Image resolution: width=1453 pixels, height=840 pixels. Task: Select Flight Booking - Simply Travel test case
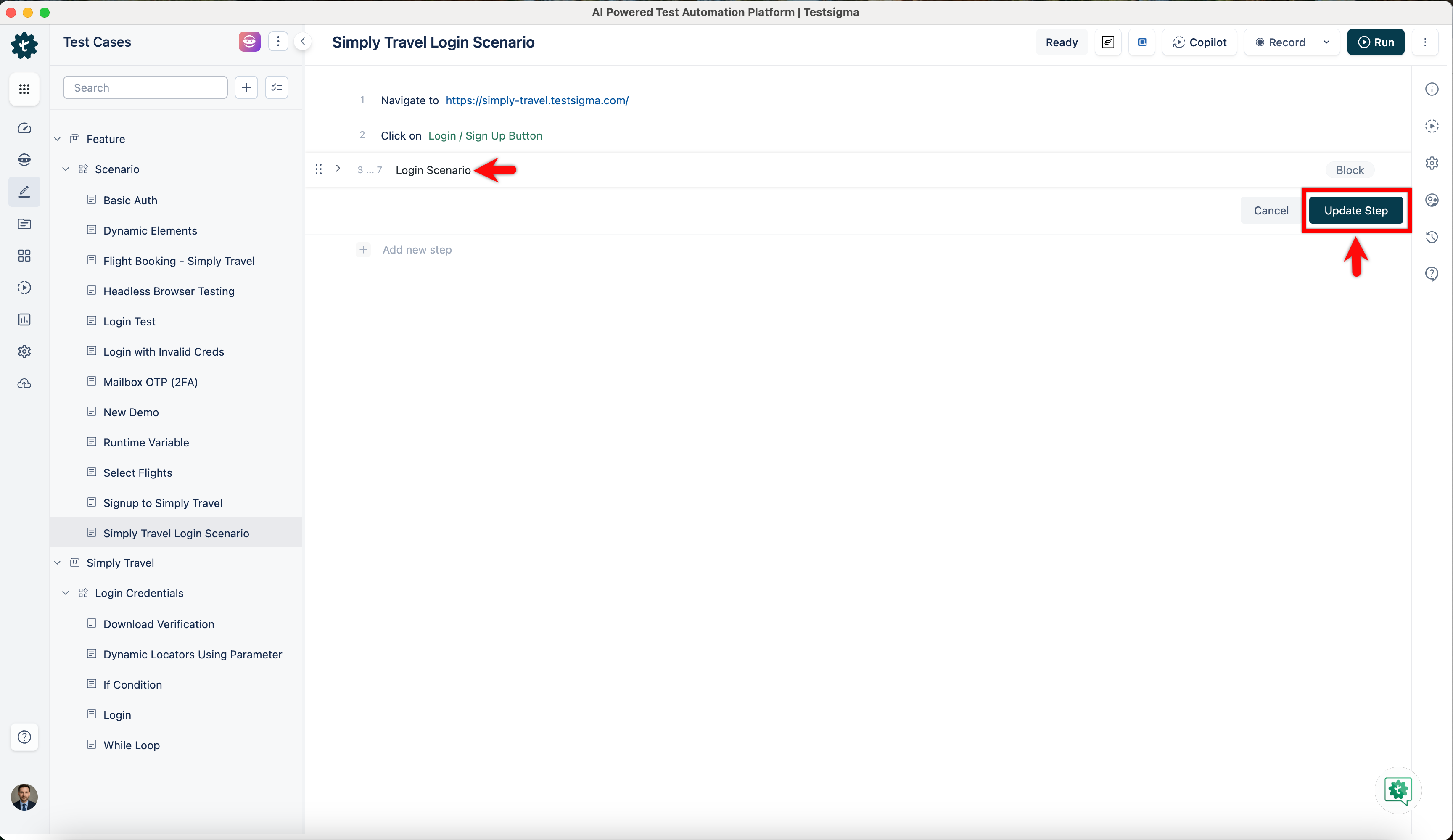(179, 261)
